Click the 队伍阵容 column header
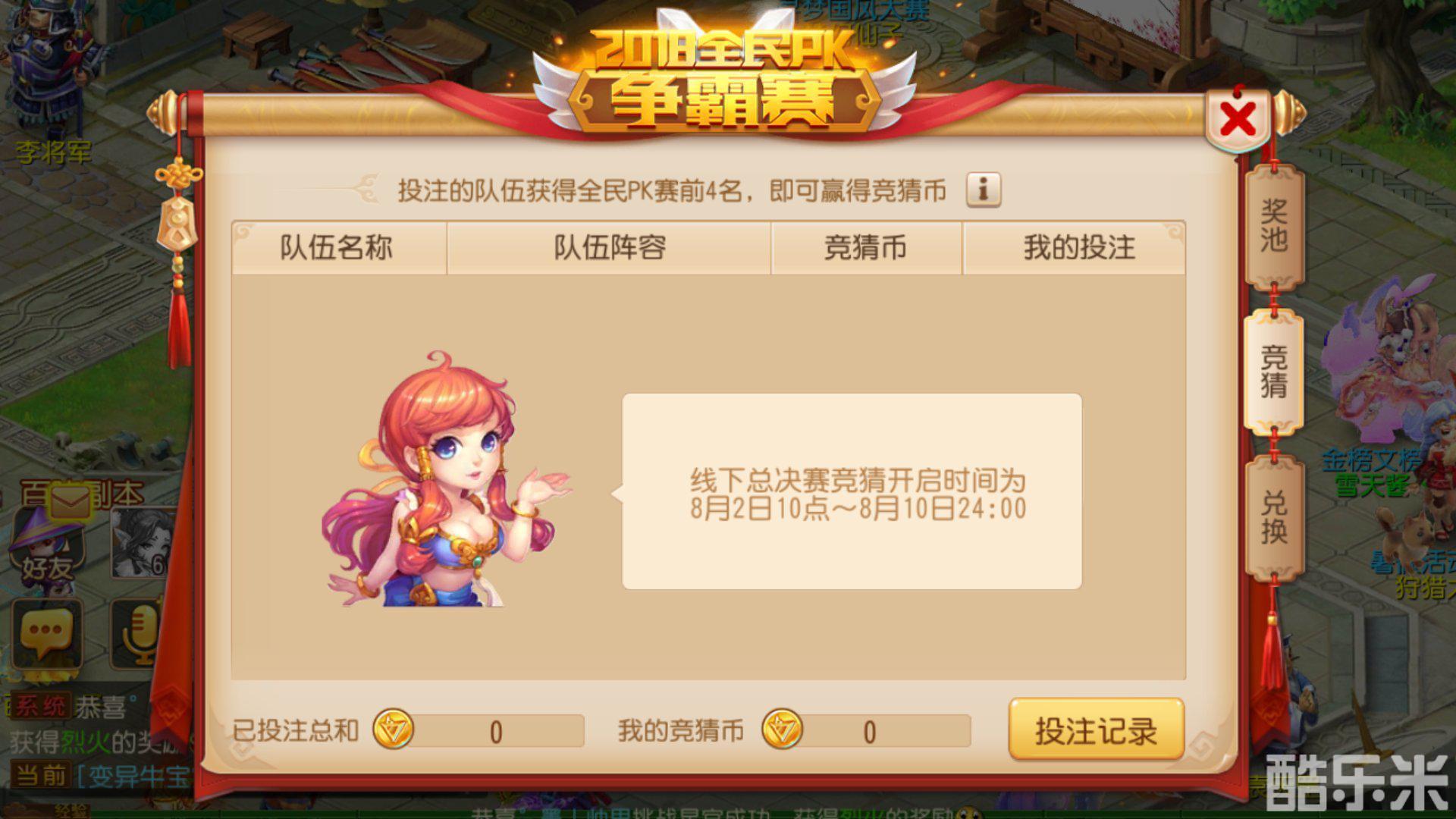The width and height of the screenshot is (1456, 819). click(609, 248)
